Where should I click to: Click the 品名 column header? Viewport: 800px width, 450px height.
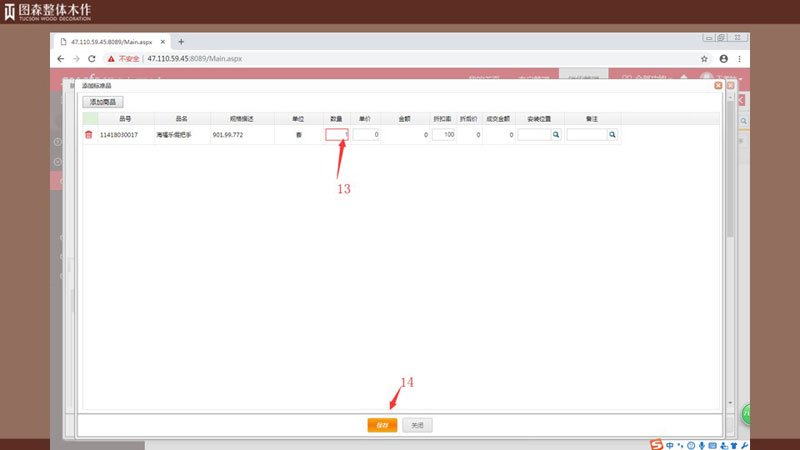181,118
